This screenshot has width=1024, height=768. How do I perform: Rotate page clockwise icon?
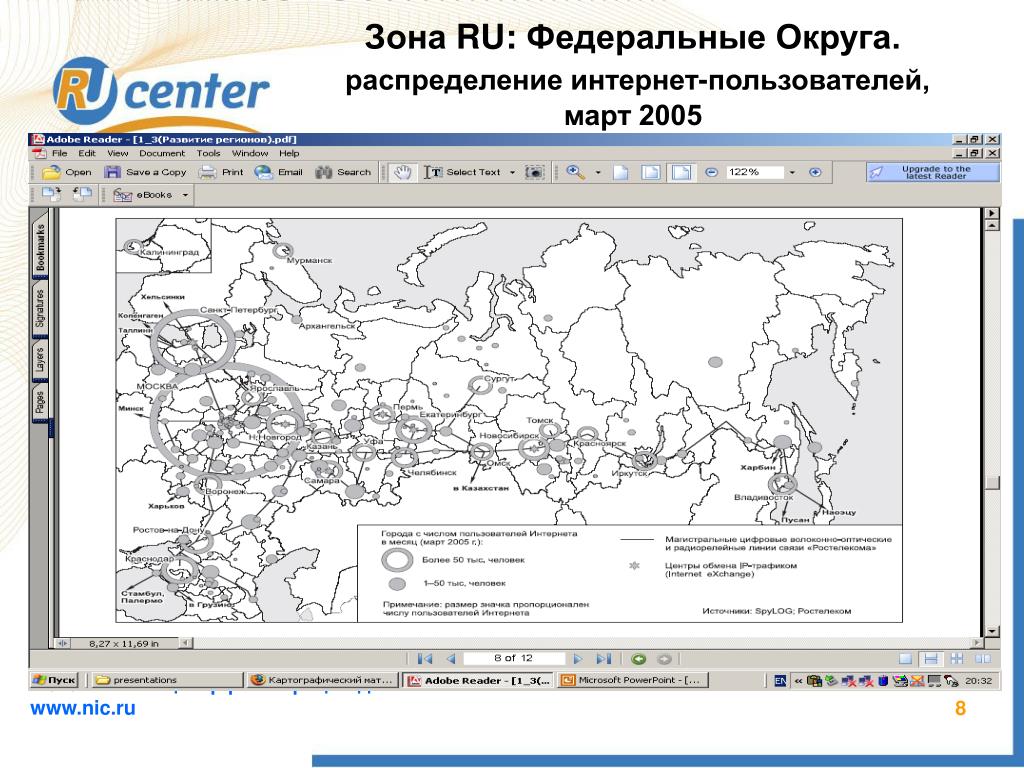(51, 194)
